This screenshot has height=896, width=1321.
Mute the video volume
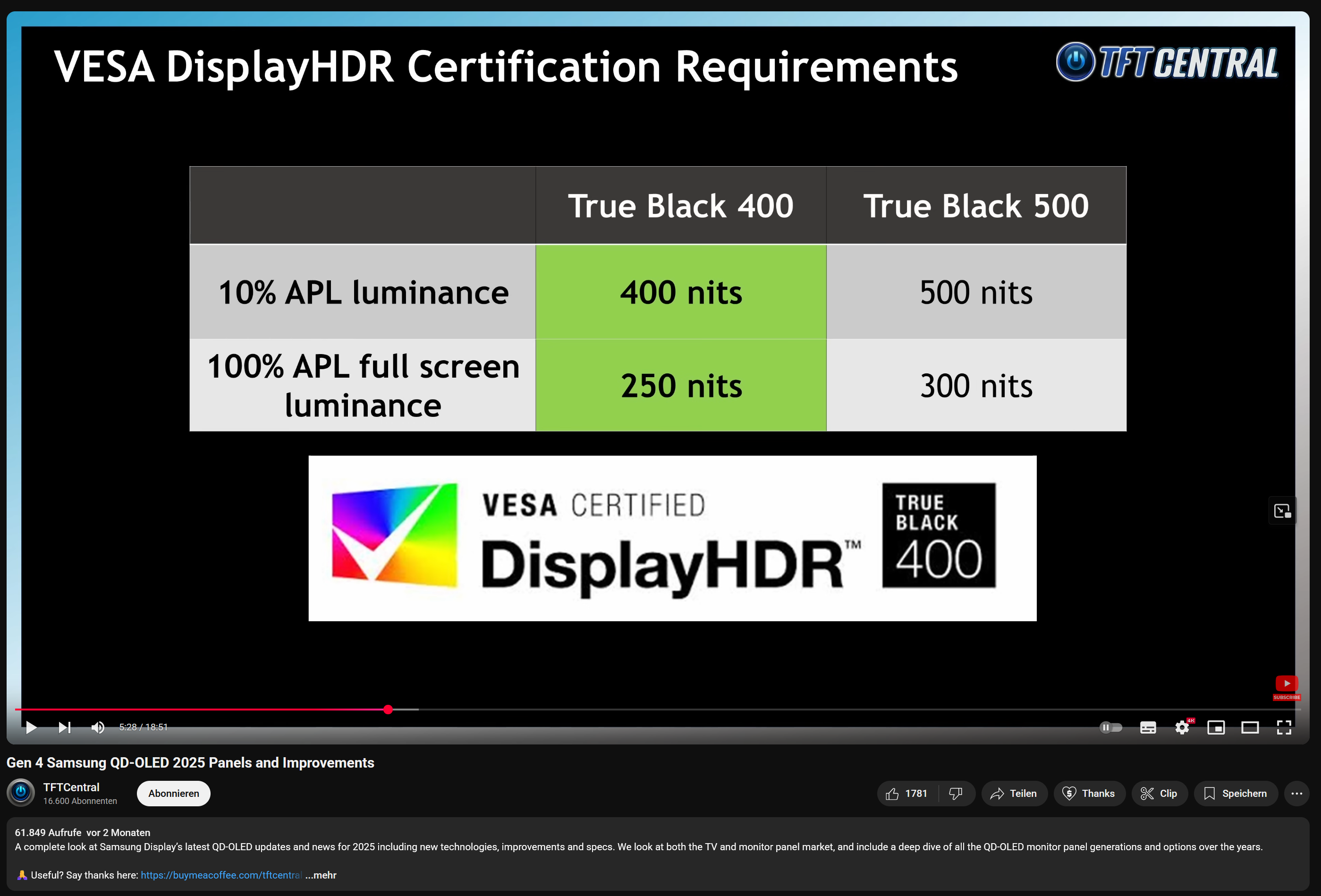click(98, 728)
